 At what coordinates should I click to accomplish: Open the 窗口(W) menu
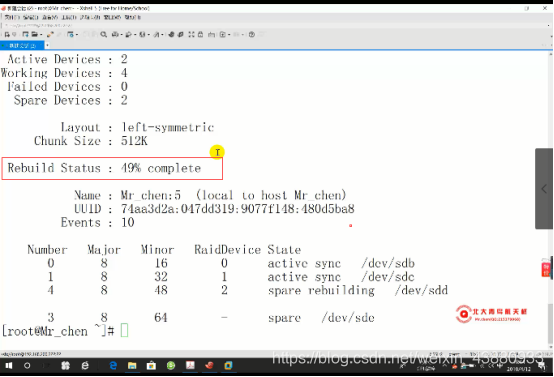click(112, 17)
